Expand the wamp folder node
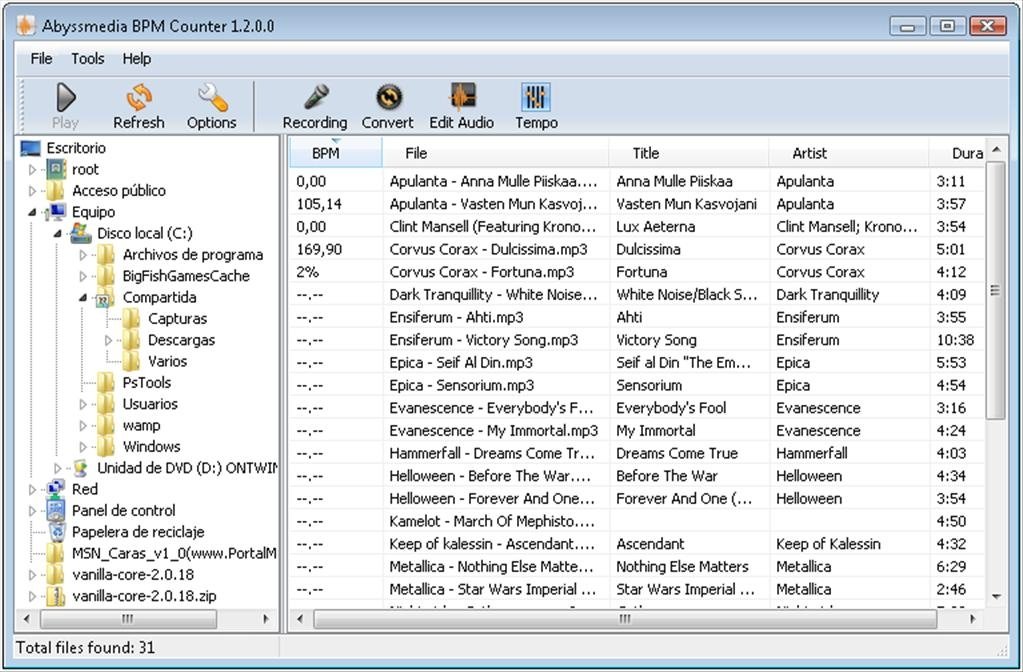Image resolution: width=1023 pixels, height=672 pixels. (x=83, y=425)
